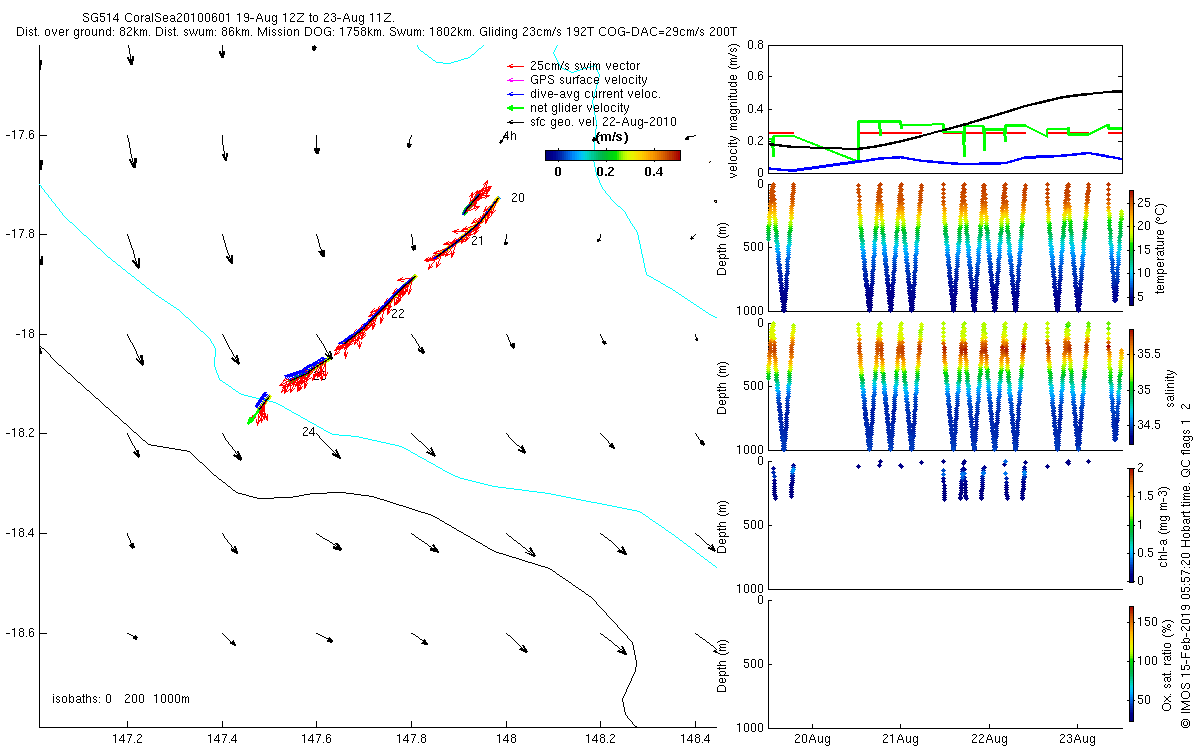Select the 23Aug tick on the time axis

(1077, 740)
